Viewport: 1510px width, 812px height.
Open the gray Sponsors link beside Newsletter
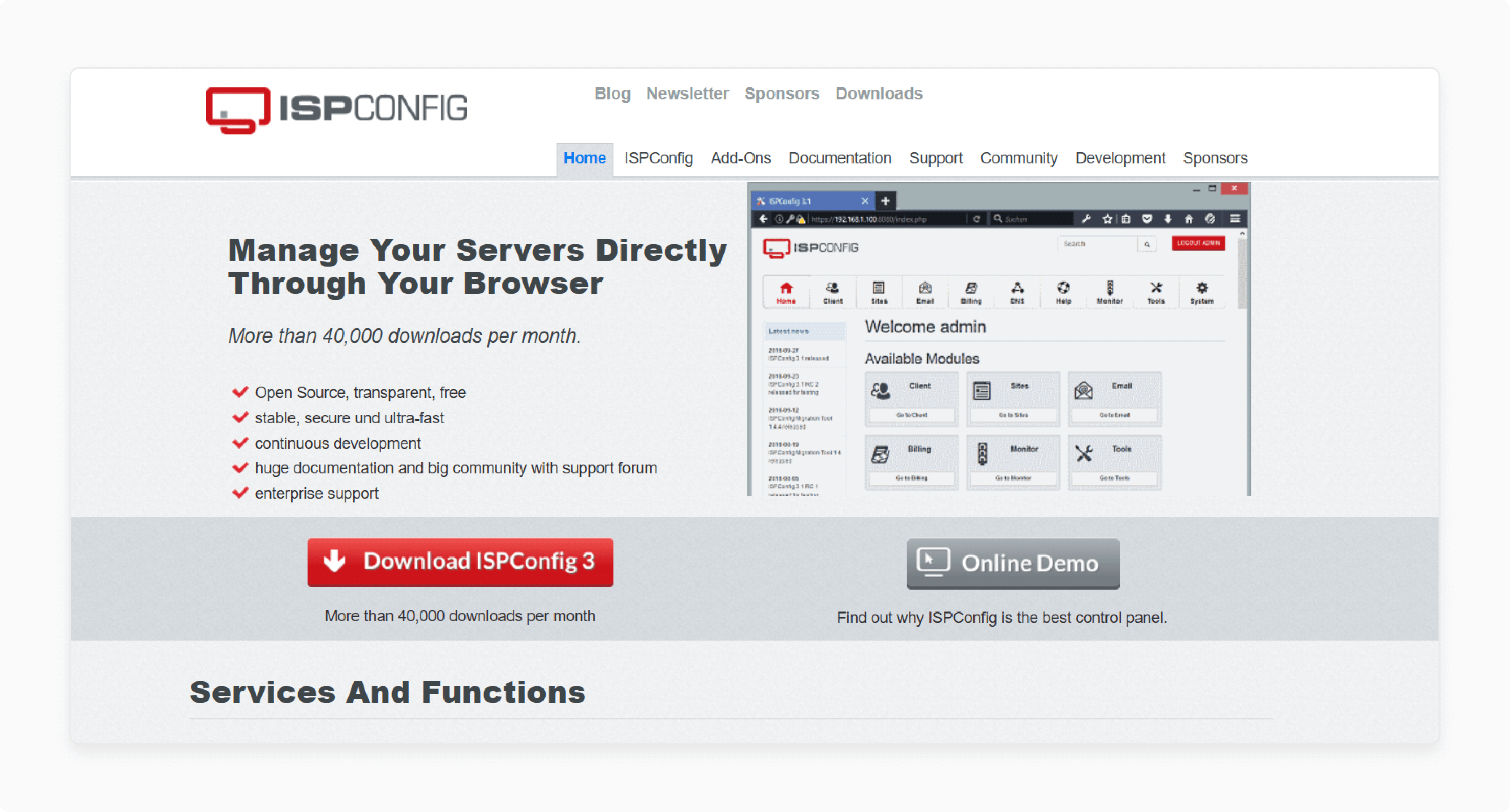(x=782, y=94)
